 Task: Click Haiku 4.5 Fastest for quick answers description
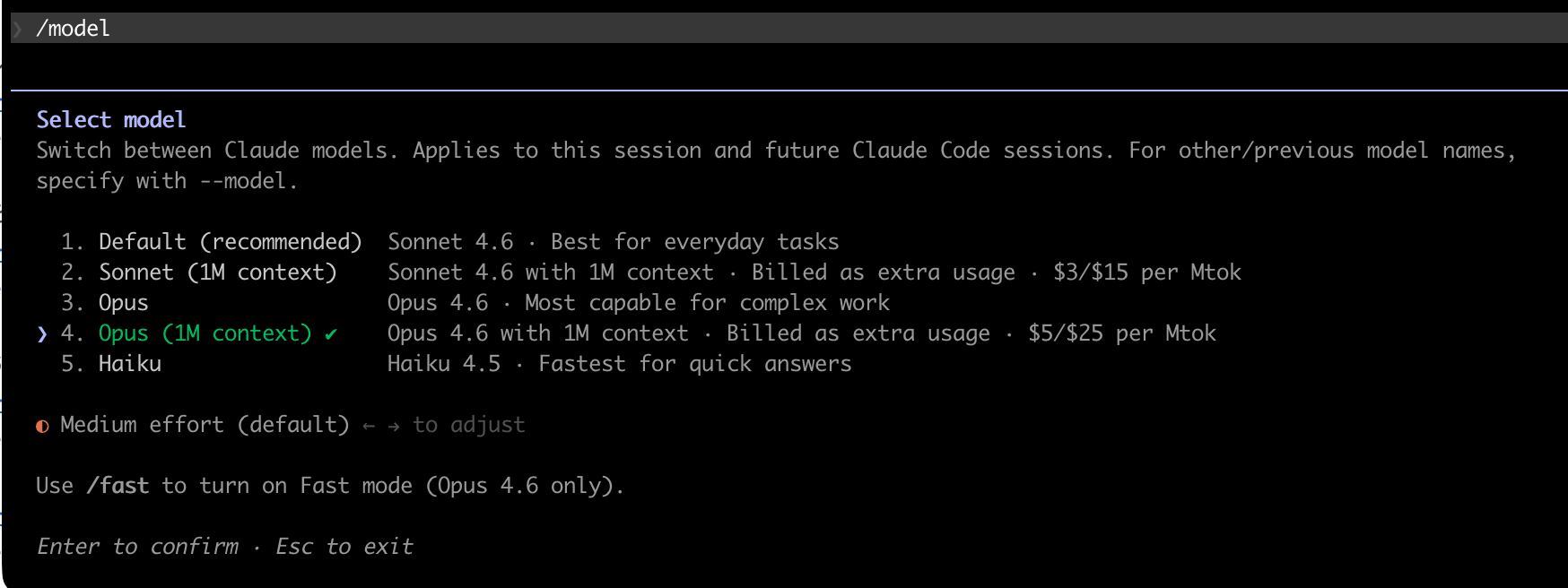pos(619,364)
